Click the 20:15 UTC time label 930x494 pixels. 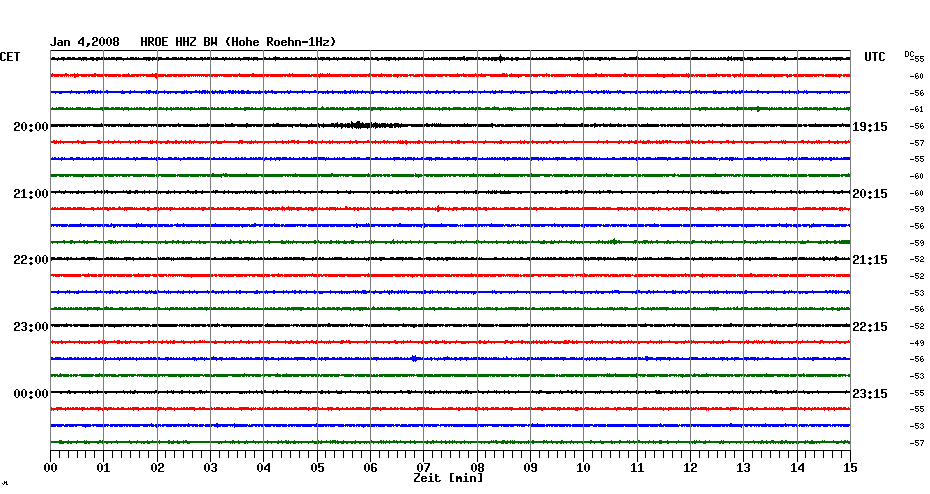870,194
